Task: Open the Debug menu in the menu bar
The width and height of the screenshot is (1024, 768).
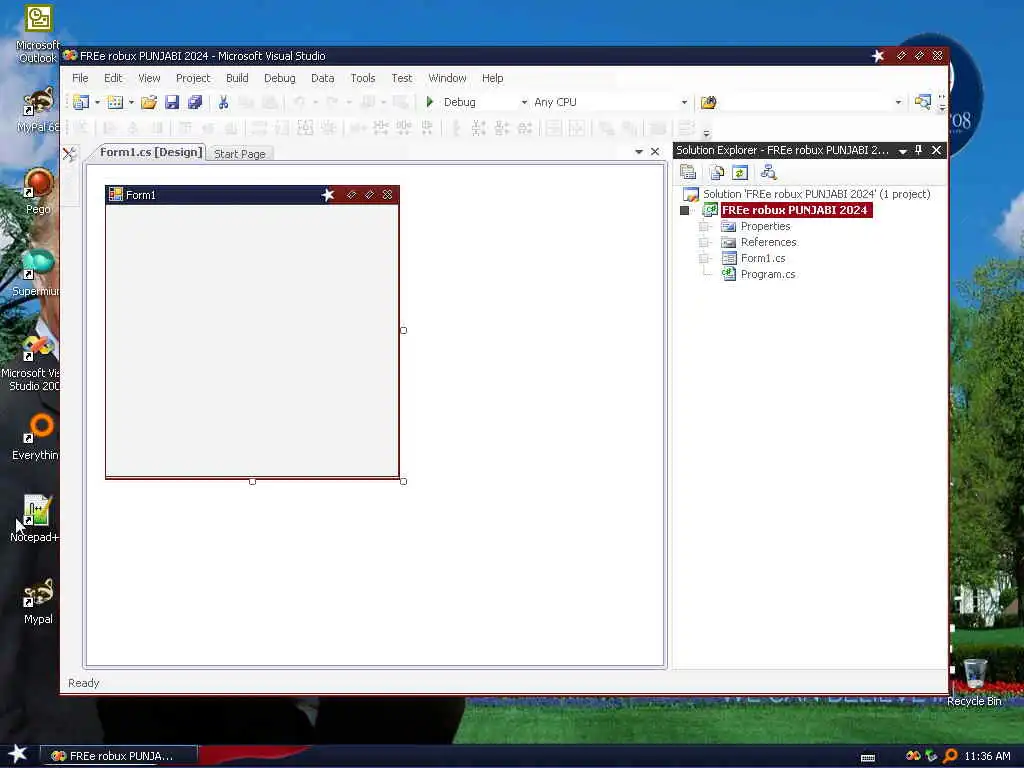Action: (x=280, y=78)
